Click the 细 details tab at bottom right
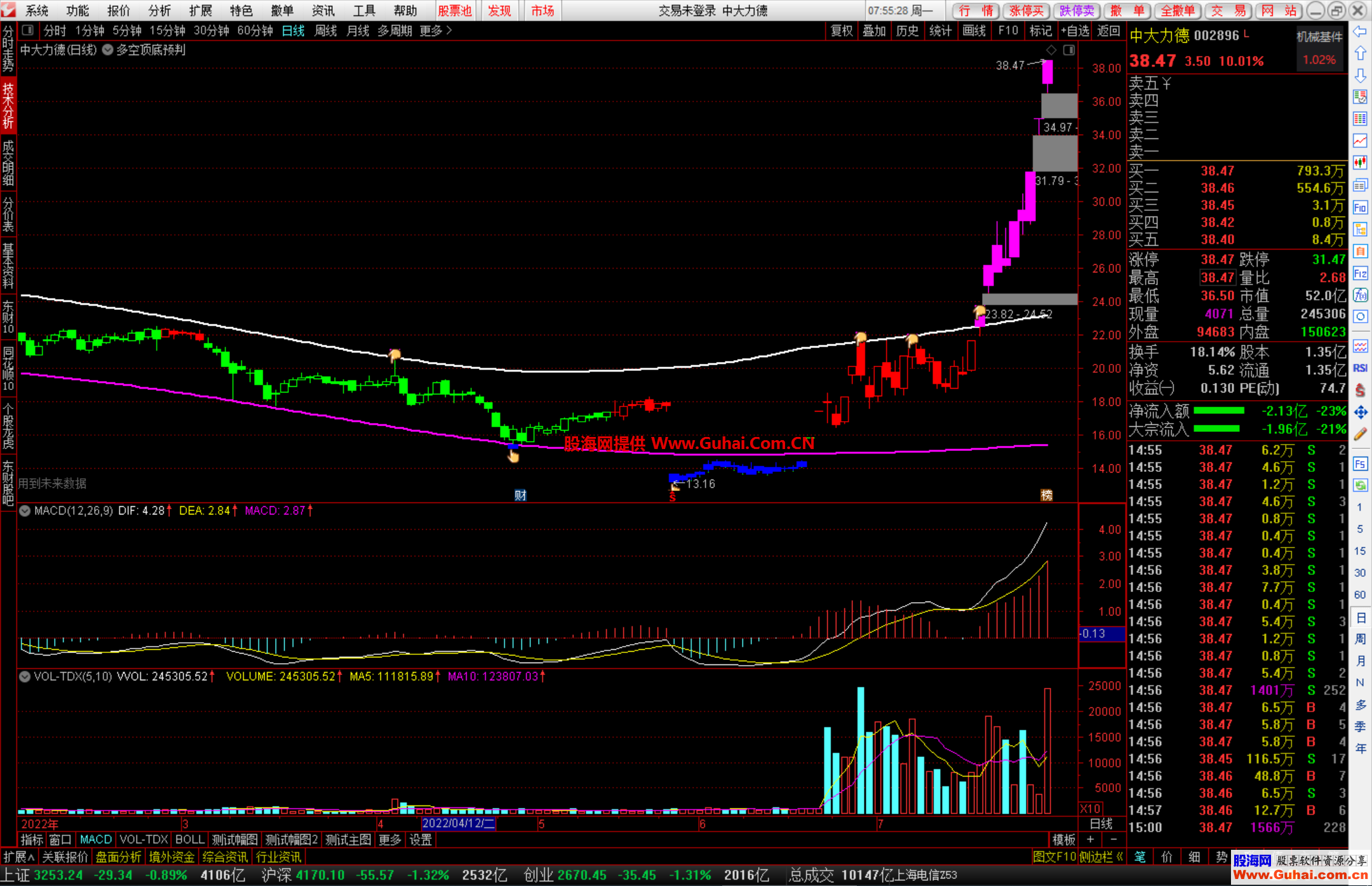1372x886 pixels. [1194, 857]
